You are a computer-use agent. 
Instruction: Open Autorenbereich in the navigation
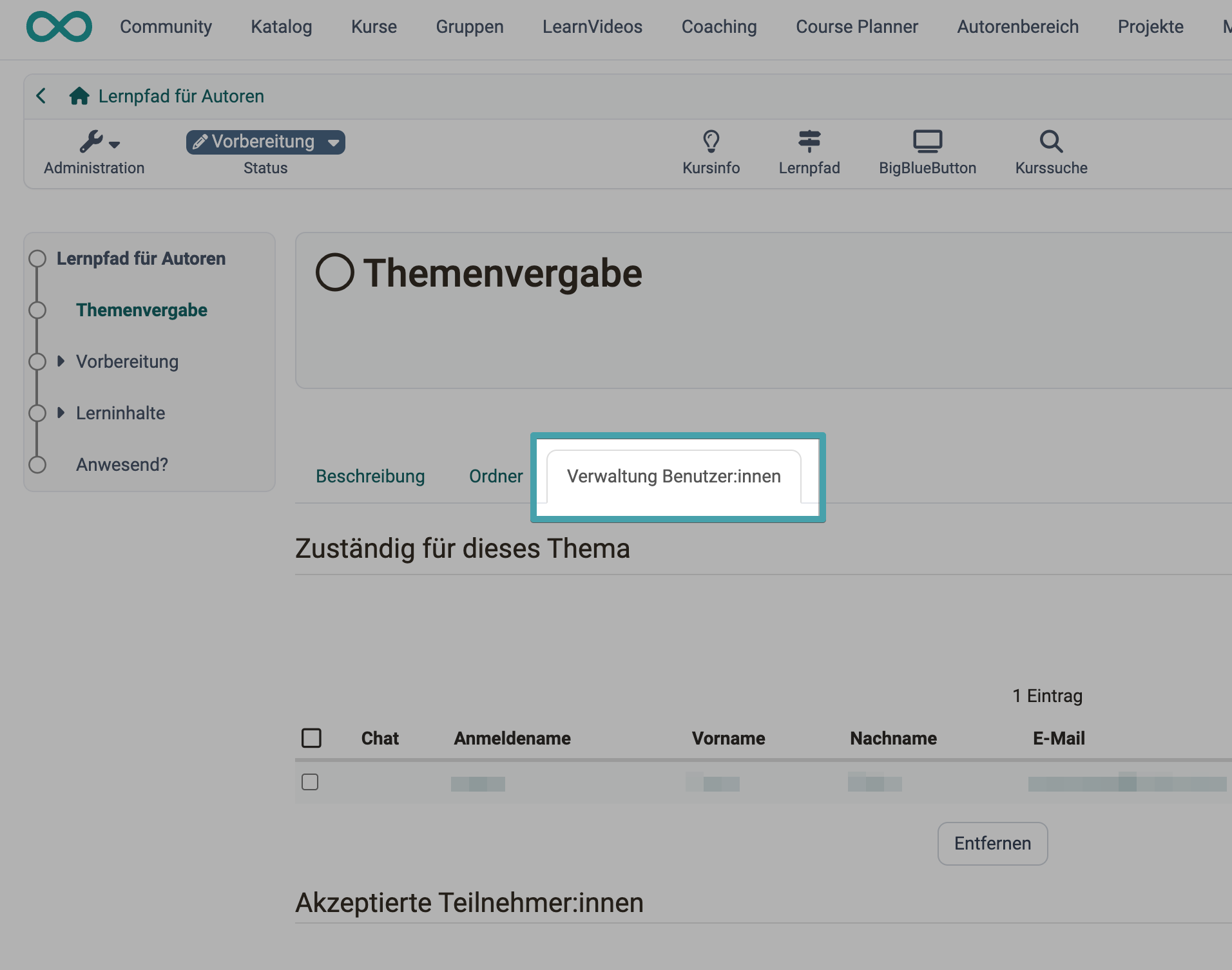point(1017,26)
